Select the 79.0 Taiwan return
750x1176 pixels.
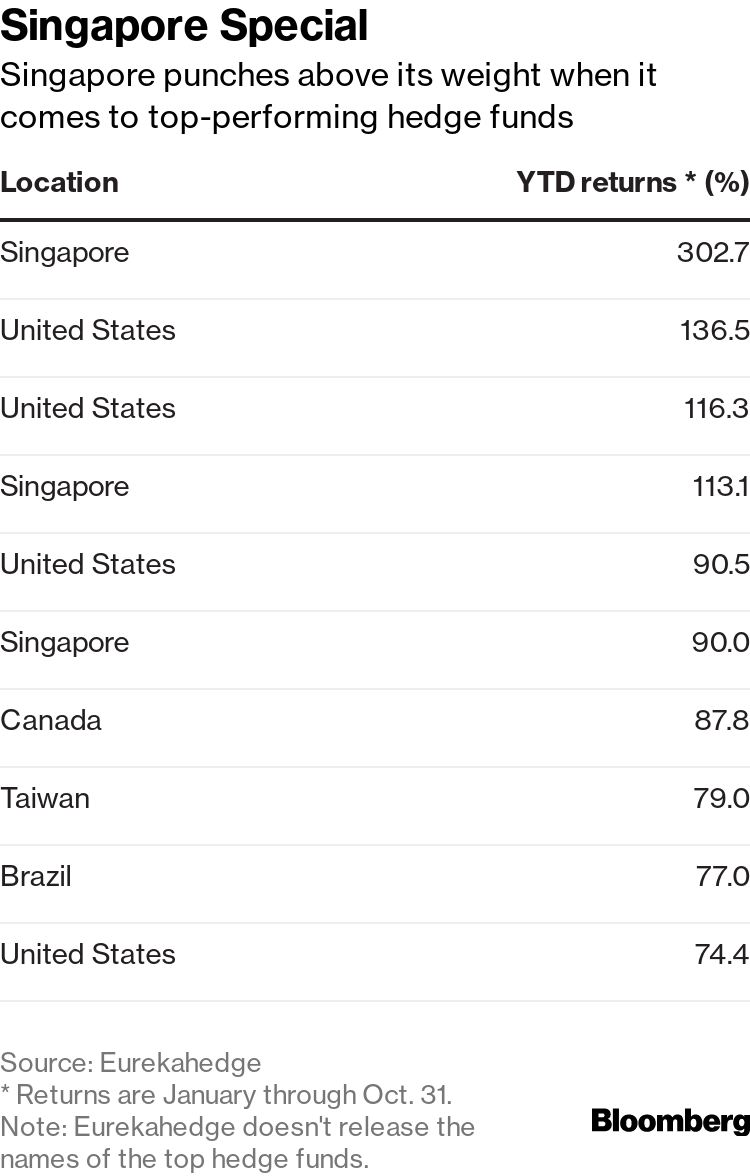721,798
